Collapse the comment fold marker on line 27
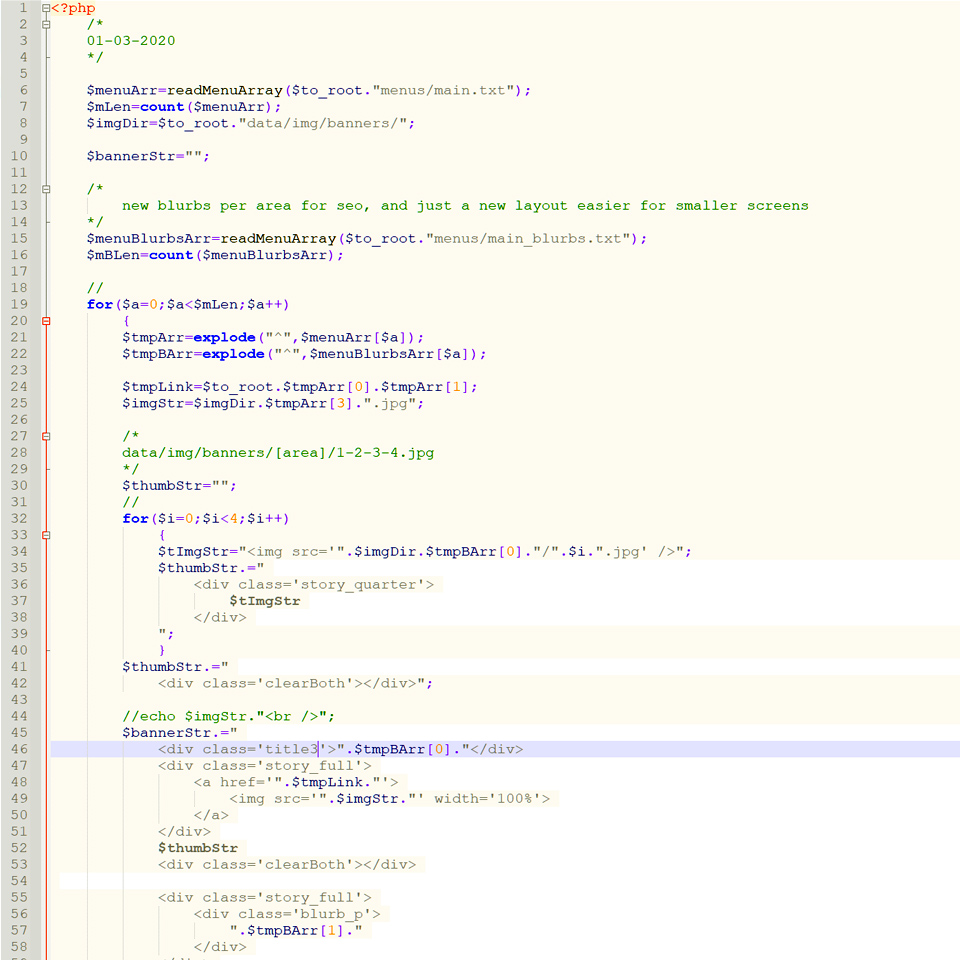The image size is (960, 960). [46, 436]
